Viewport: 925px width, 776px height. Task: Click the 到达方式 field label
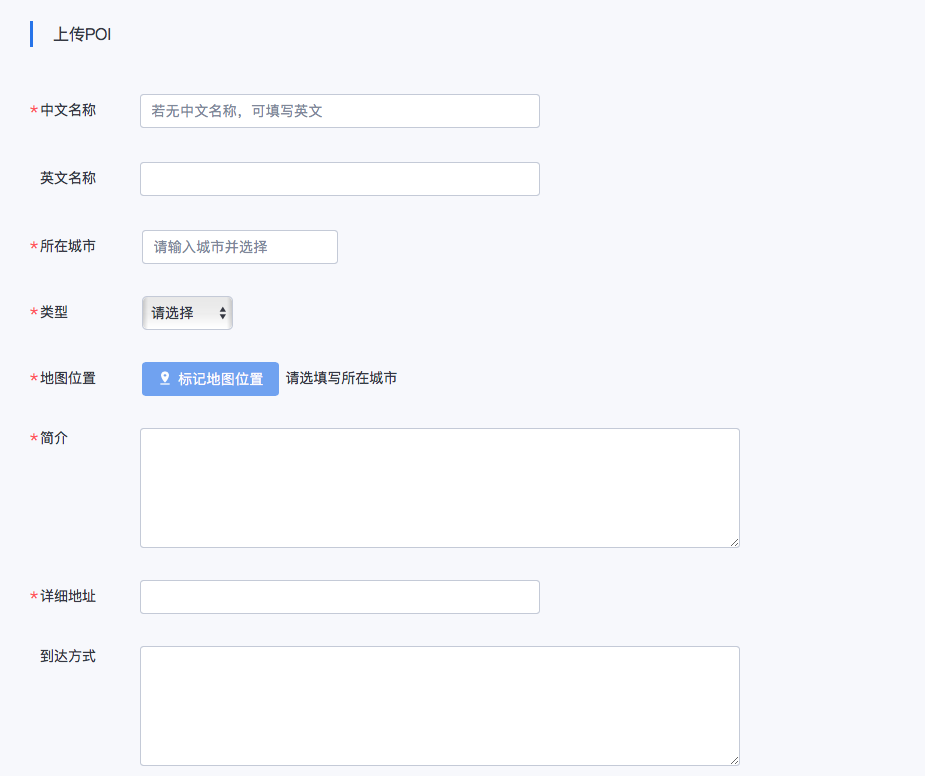(68, 656)
